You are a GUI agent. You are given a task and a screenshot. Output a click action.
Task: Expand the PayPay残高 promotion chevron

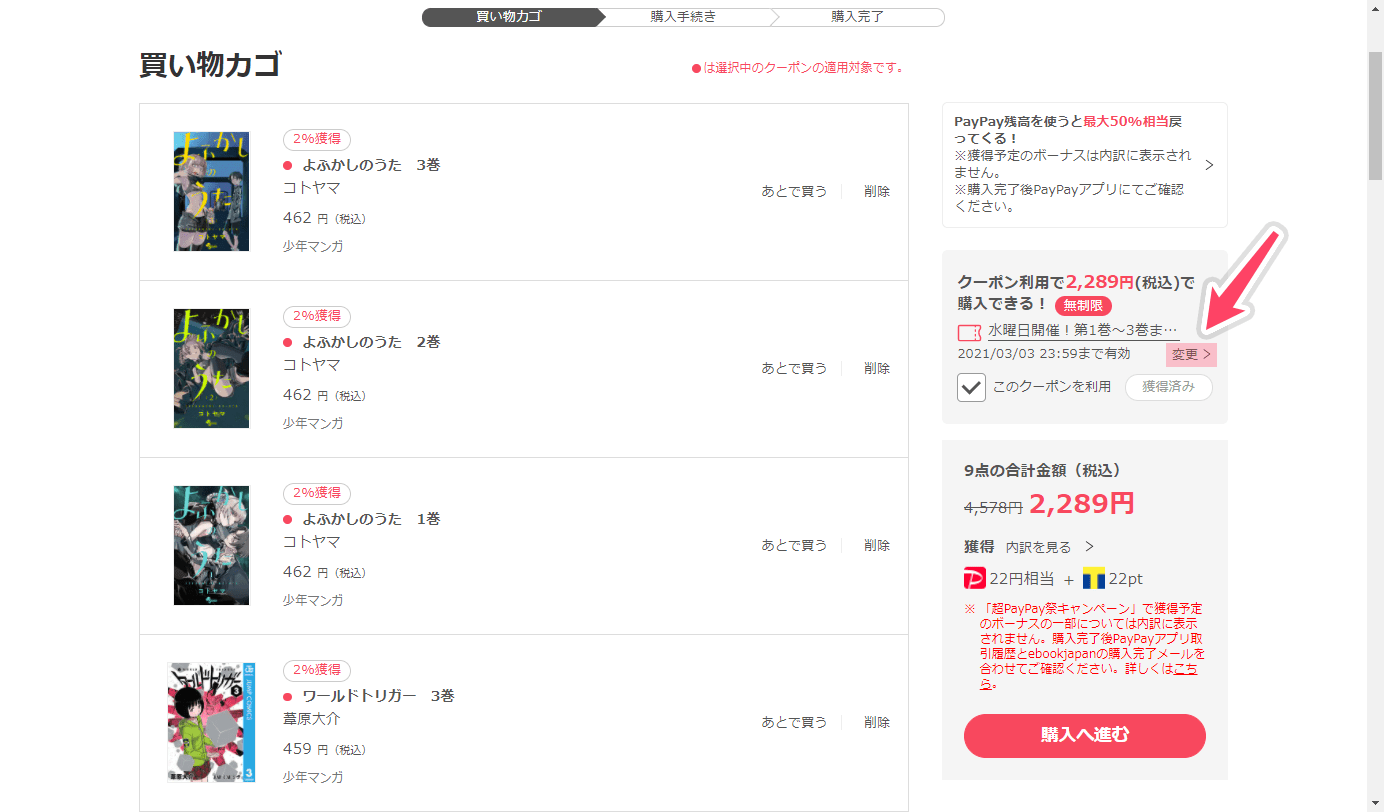[1209, 165]
